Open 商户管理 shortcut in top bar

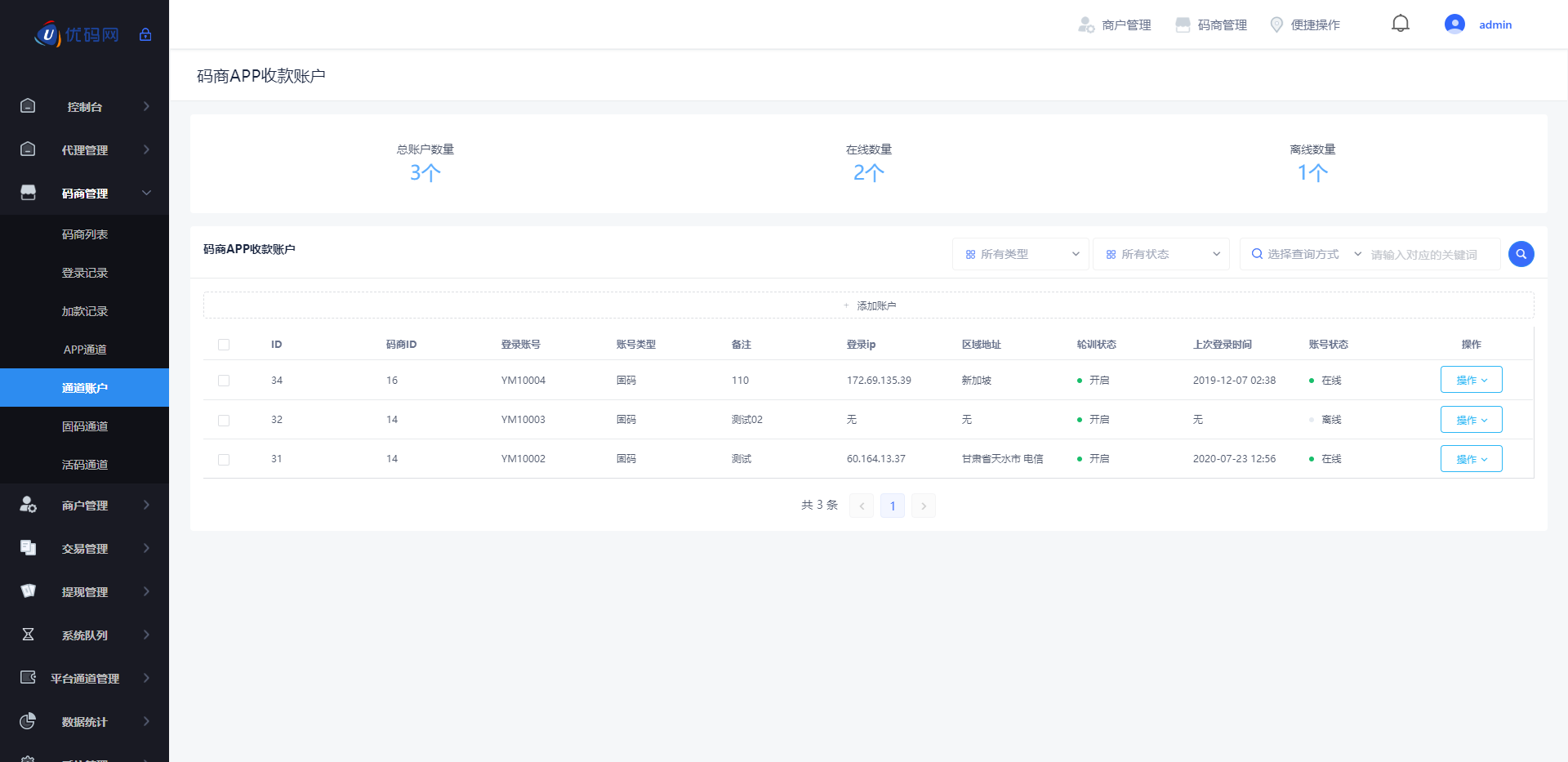(x=1115, y=25)
